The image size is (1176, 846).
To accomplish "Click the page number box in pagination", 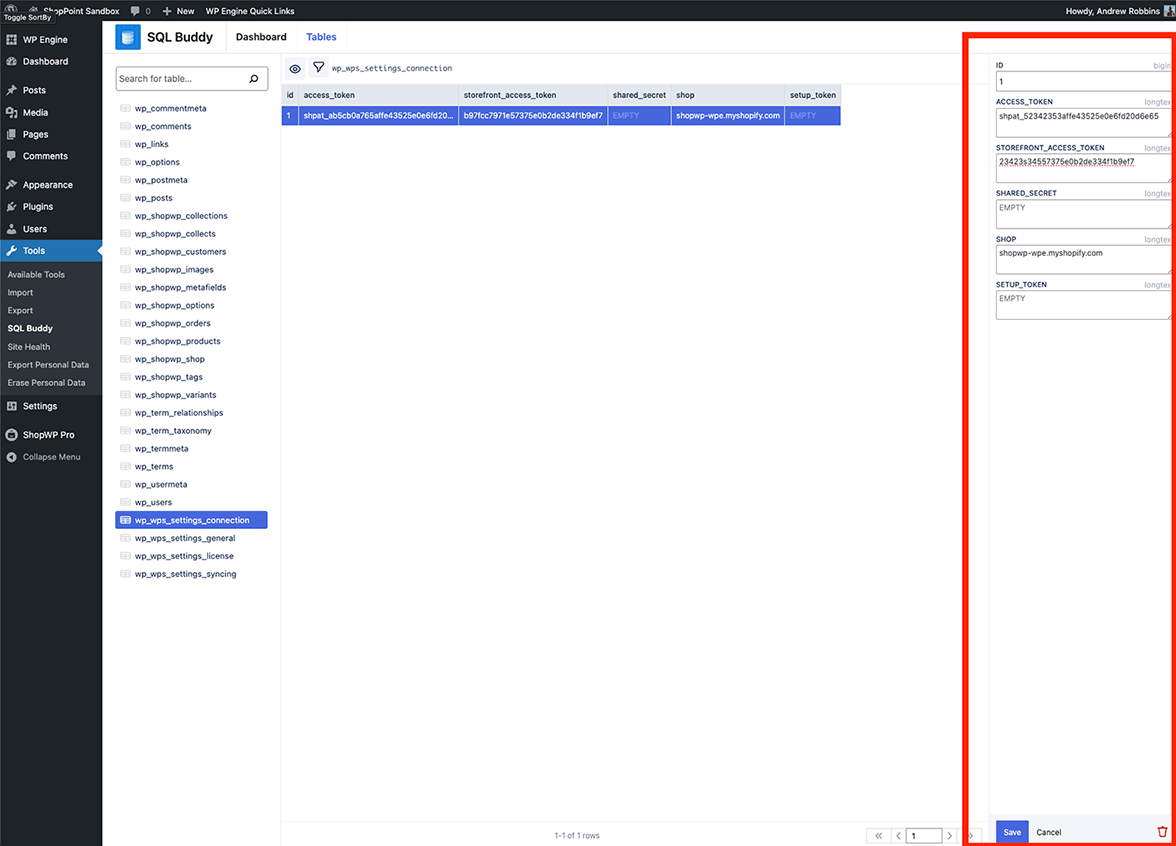I will pyautogui.click(x=923, y=836).
